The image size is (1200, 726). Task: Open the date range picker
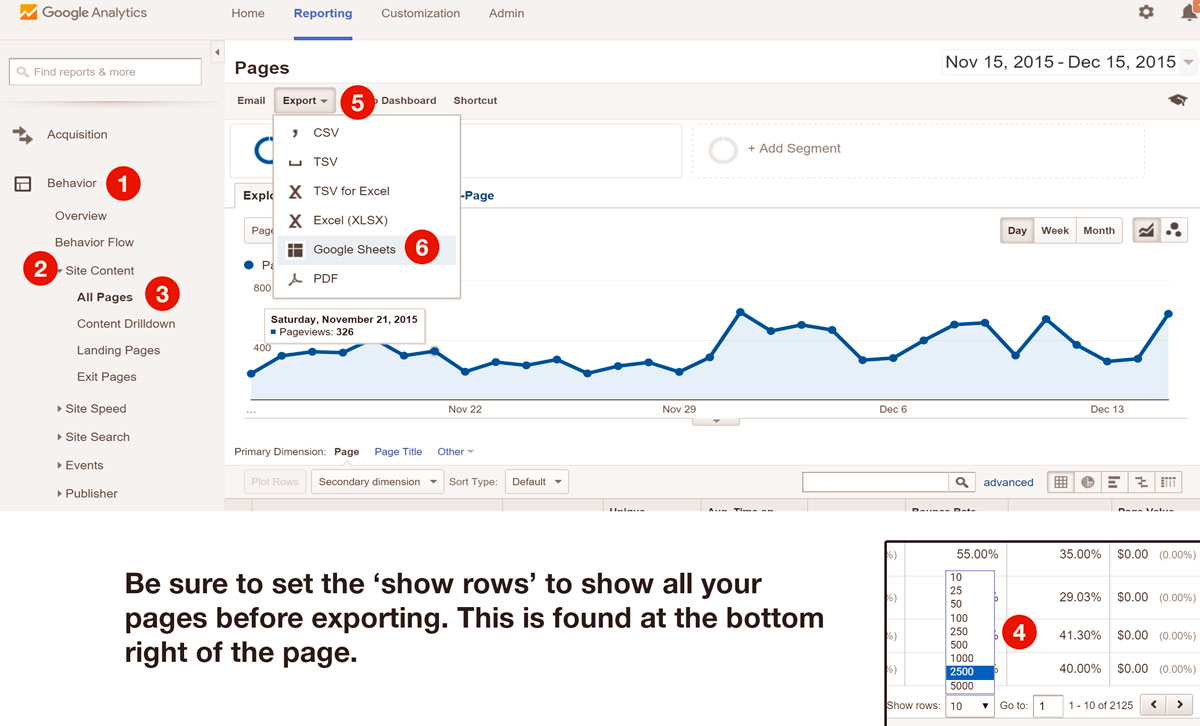pyautogui.click(x=1069, y=62)
